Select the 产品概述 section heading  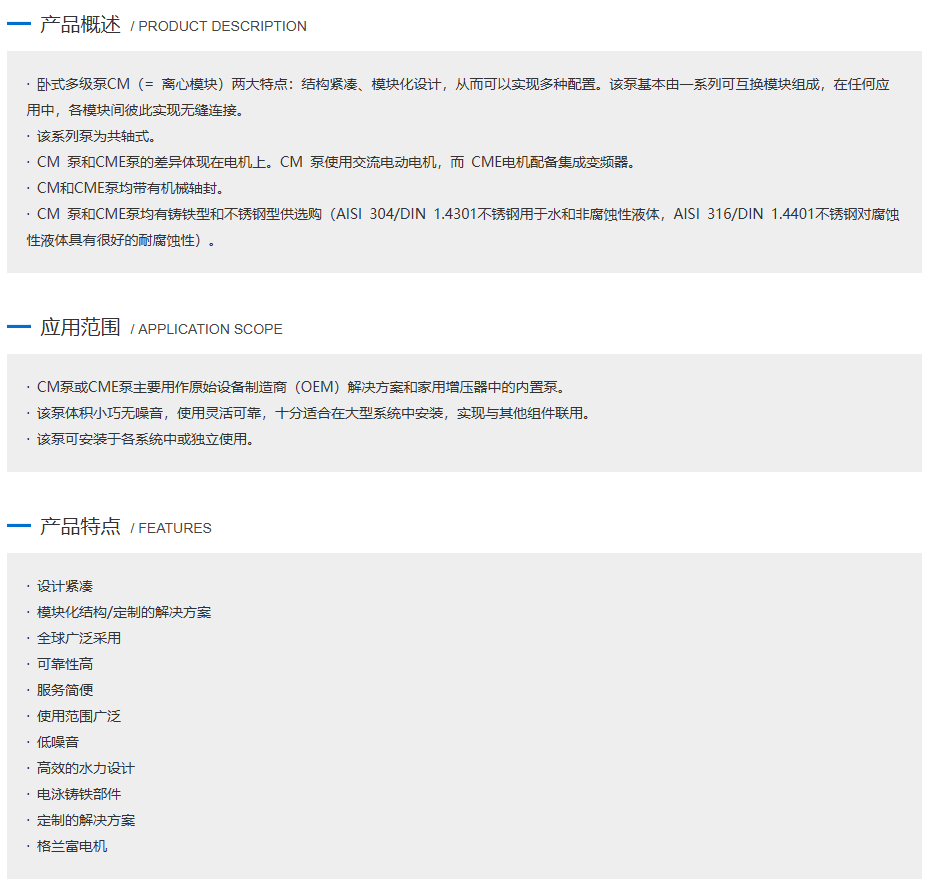coord(80,25)
